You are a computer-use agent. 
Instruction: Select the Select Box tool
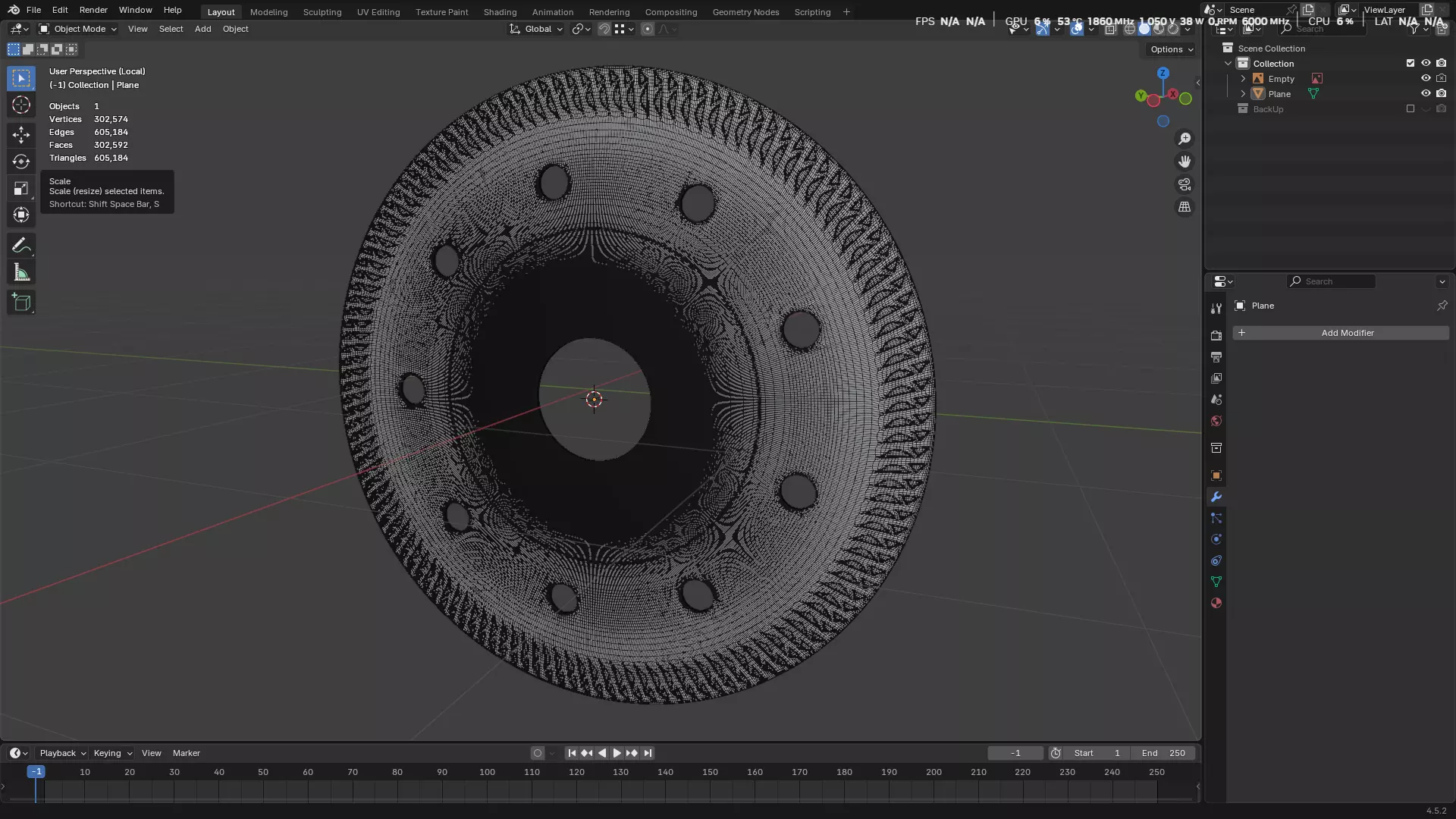(x=21, y=78)
